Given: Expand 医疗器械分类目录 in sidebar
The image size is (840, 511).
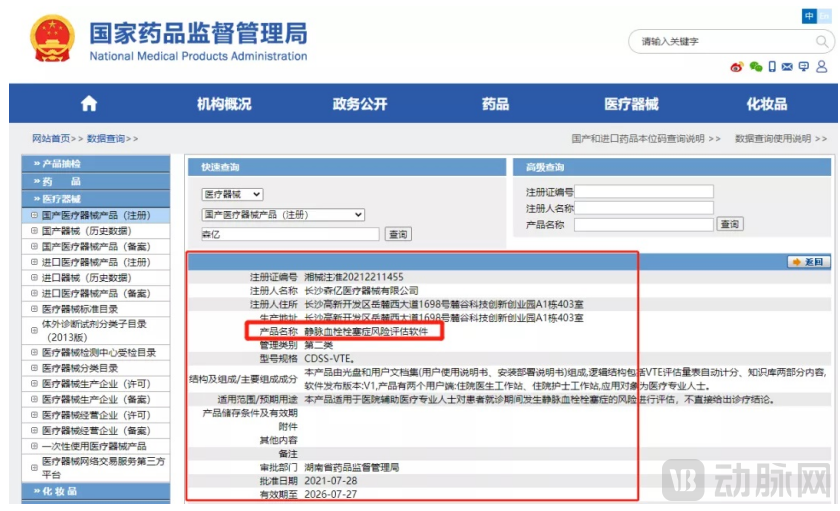Looking at the screenshot, I should [x=34, y=368].
